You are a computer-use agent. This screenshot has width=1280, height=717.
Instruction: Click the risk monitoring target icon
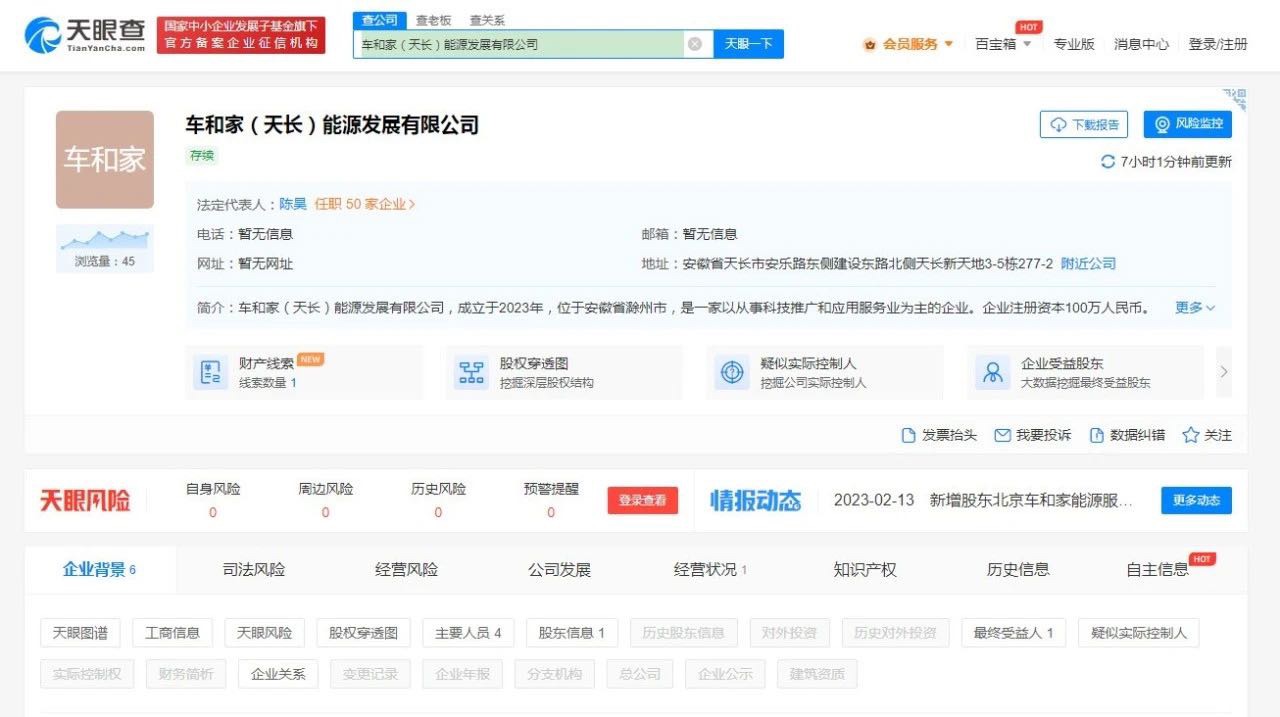pos(1162,124)
